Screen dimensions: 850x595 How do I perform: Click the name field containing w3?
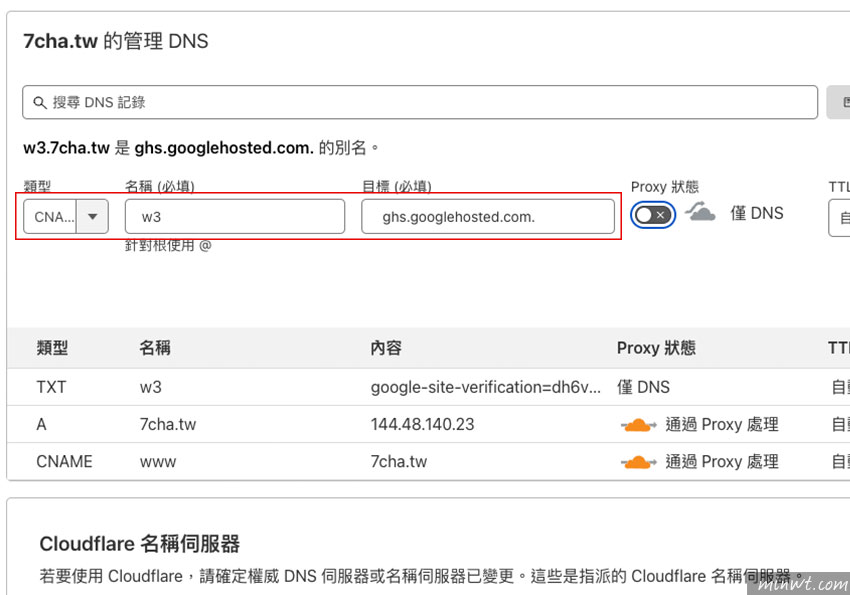(235, 217)
